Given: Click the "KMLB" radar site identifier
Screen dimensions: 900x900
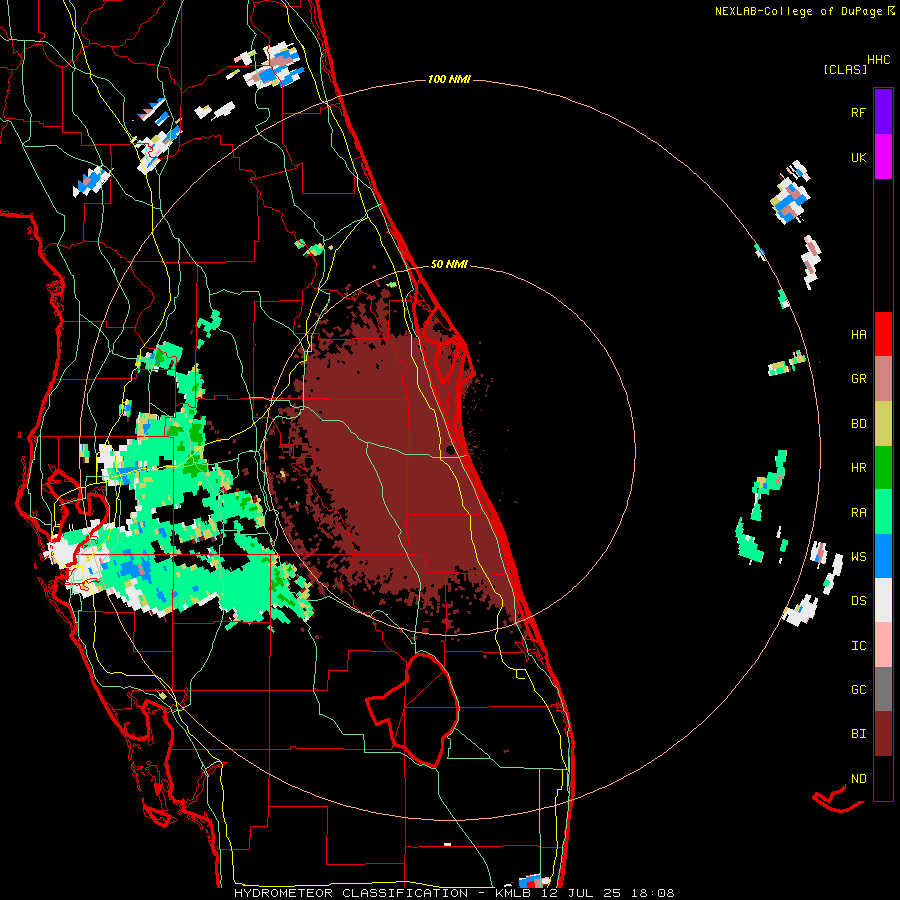Looking at the screenshot, I should (x=513, y=893).
